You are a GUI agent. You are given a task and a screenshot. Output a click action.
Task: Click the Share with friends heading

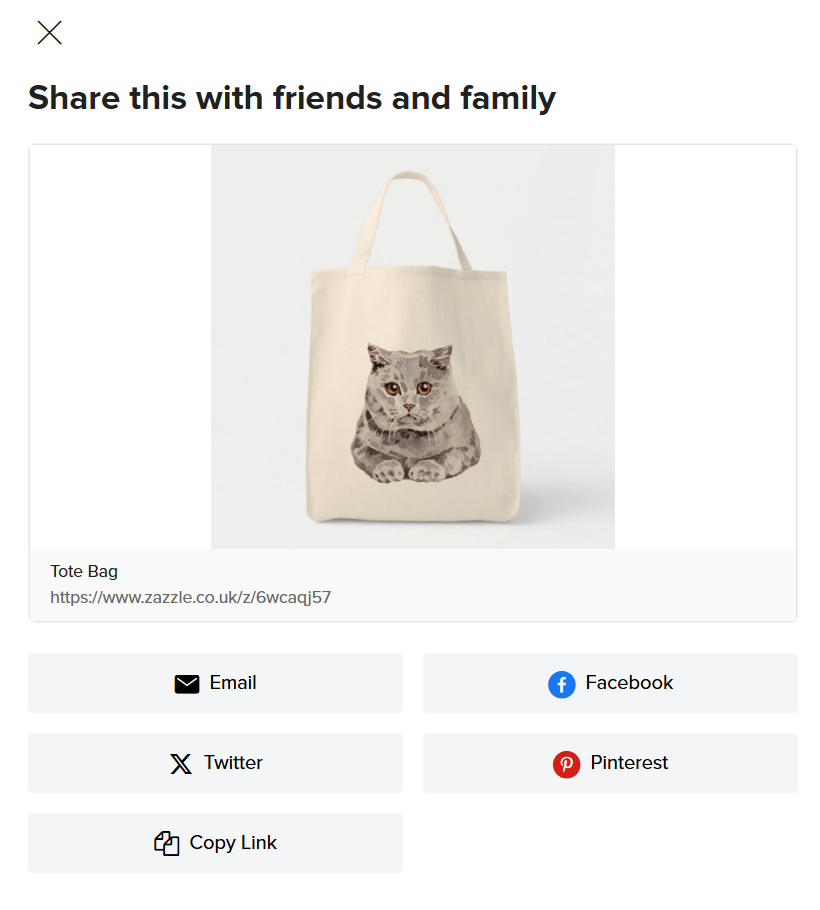coord(292,98)
